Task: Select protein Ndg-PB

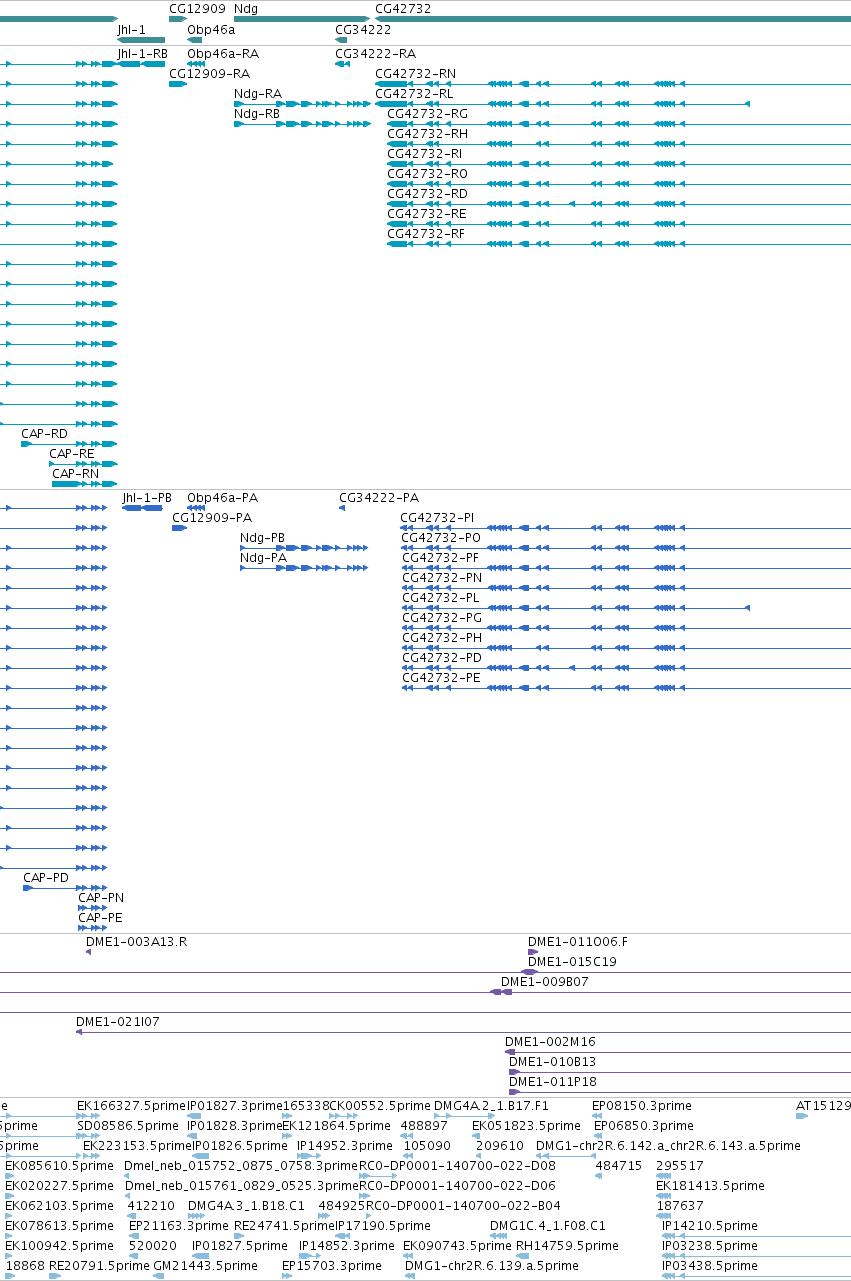Action: [x=262, y=537]
